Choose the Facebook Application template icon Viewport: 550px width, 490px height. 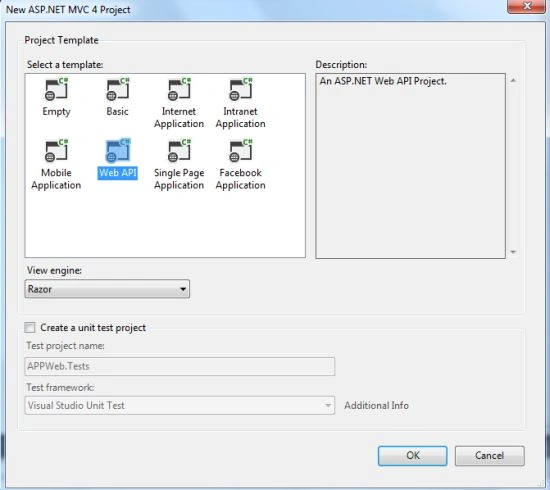click(x=241, y=151)
